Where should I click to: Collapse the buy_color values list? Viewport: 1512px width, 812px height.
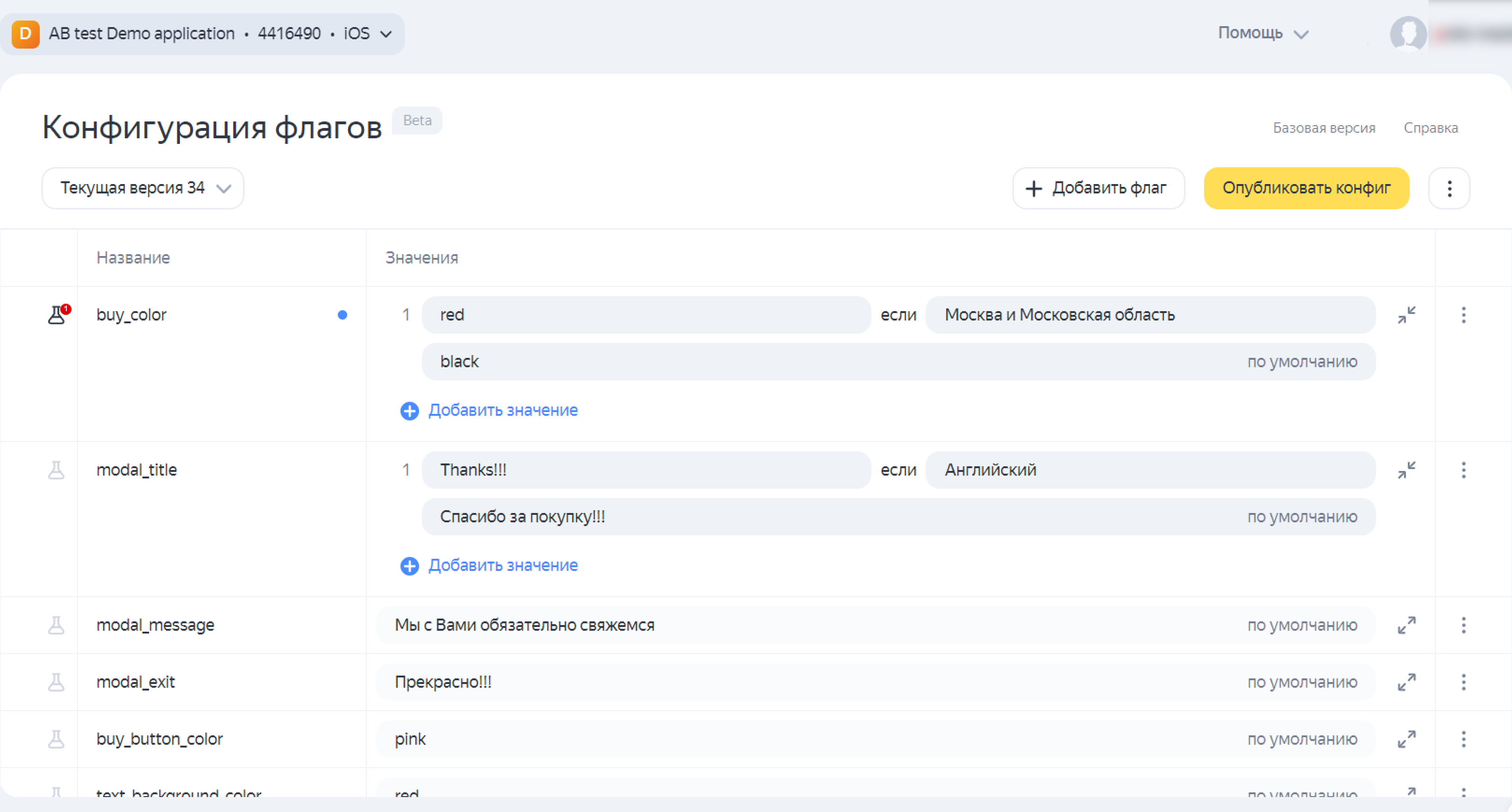(1406, 315)
